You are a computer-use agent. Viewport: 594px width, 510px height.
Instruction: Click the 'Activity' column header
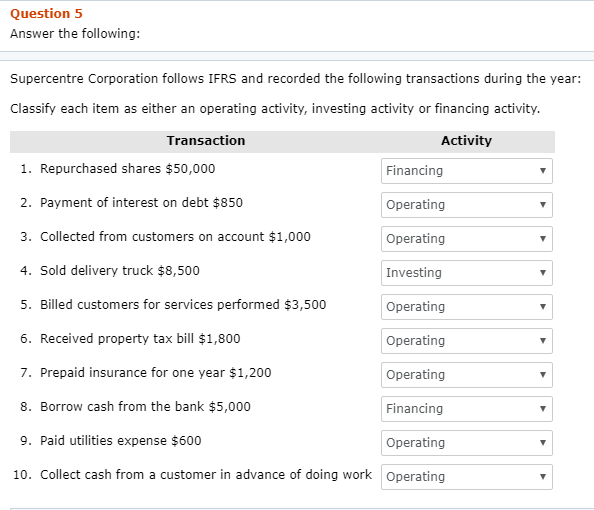click(466, 141)
